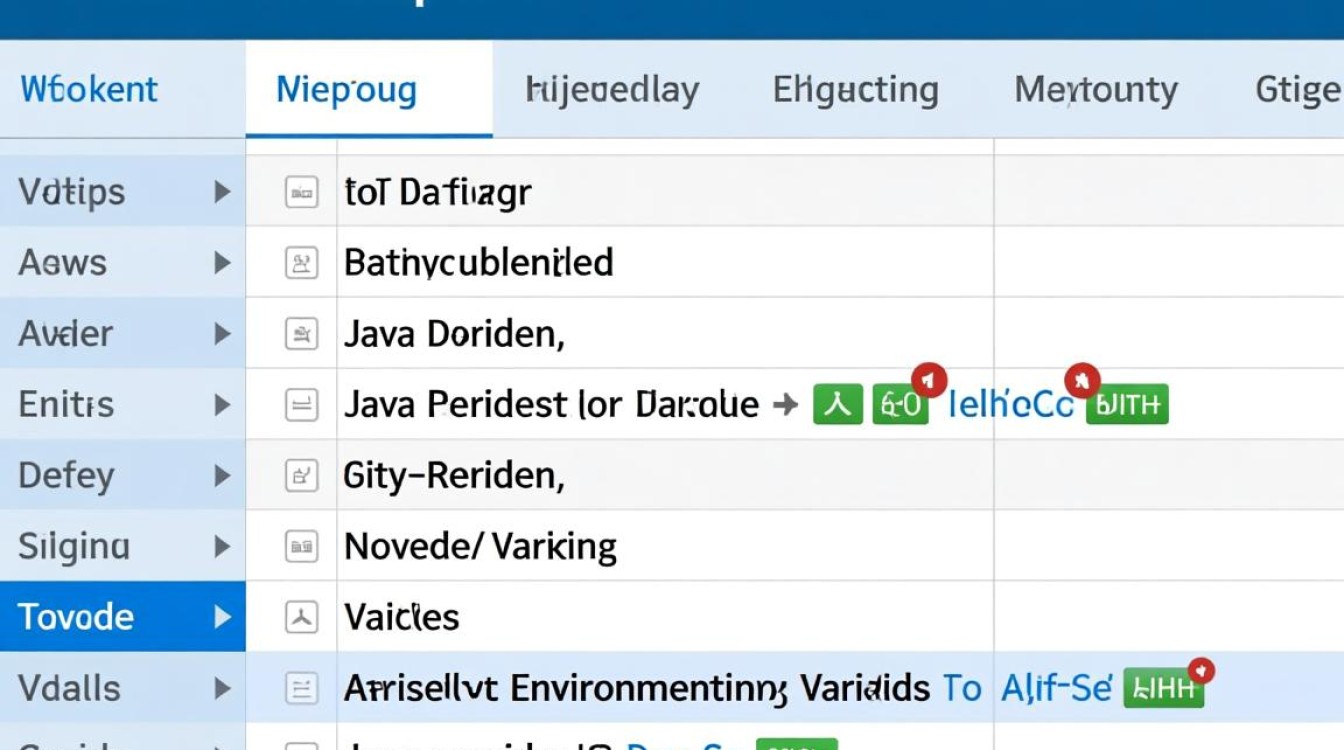Click the icon next to "Java Doriden,"

point(301,333)
